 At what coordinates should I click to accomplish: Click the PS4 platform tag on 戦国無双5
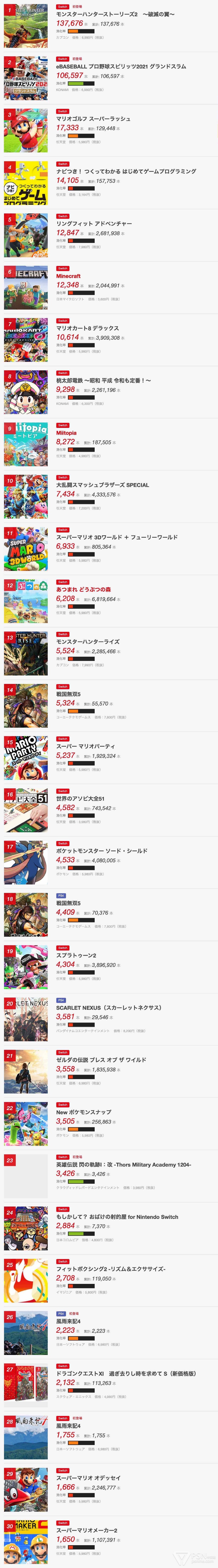pos(61,895)
